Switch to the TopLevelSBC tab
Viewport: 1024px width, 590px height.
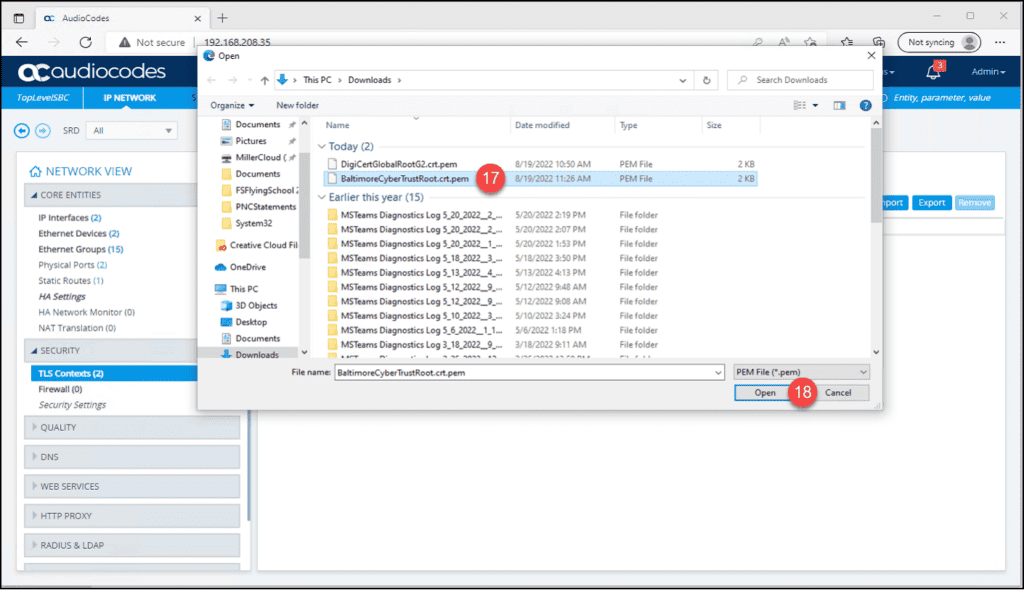pos(42,97)
